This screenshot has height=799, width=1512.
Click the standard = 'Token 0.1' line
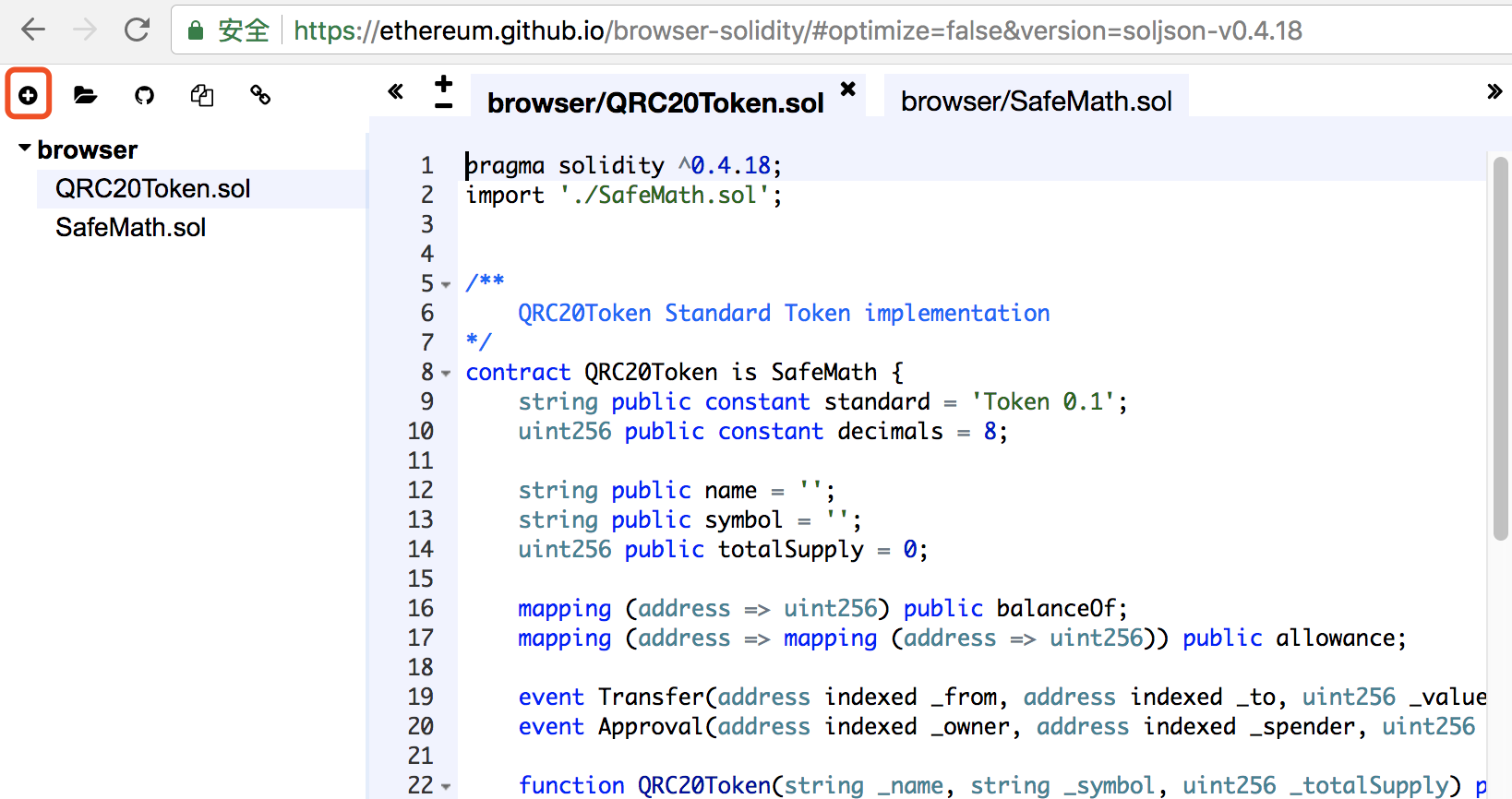(822, 401)
